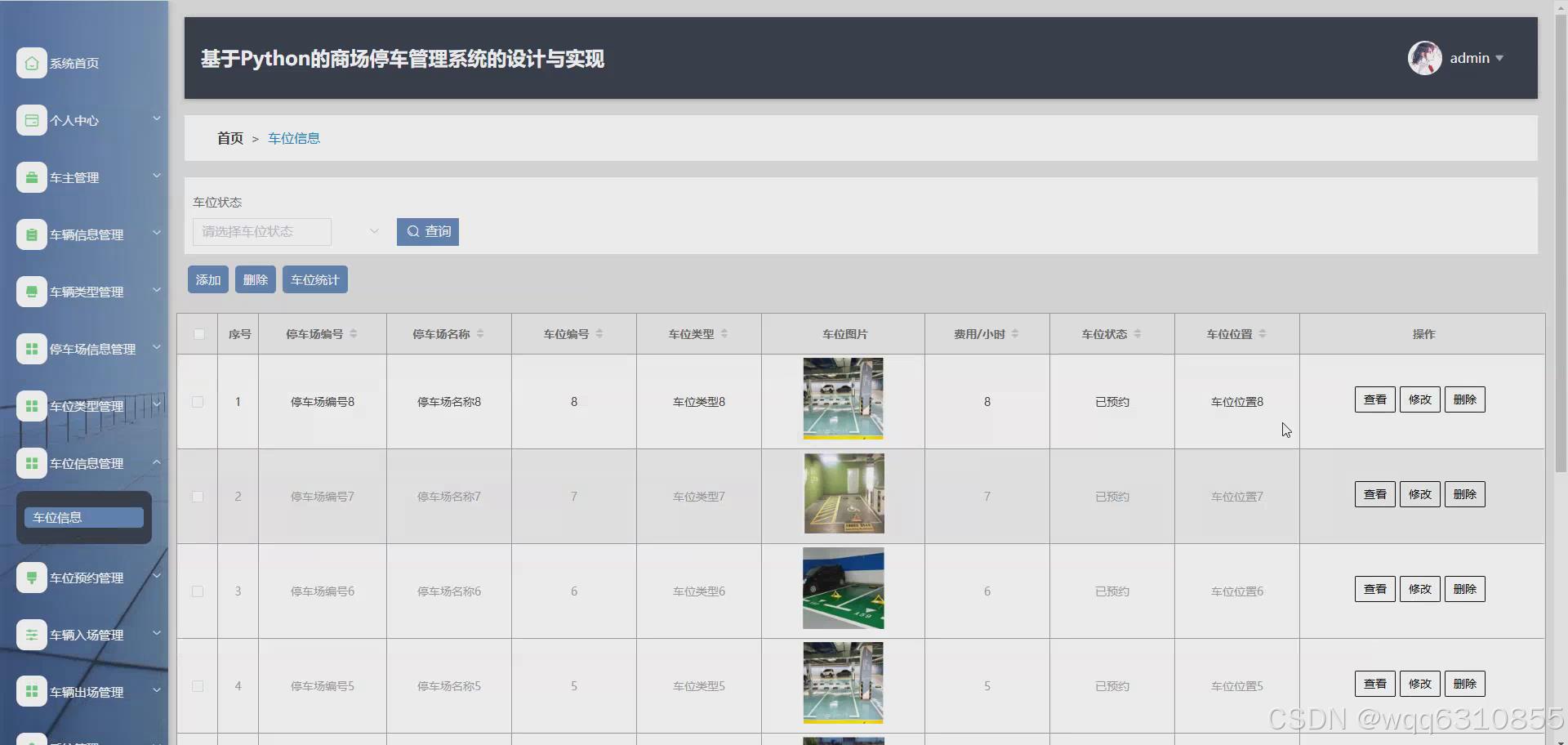Open the admin user dropdown arrow
This screenshot has width=1568, height=745.
pos(1499,58)
